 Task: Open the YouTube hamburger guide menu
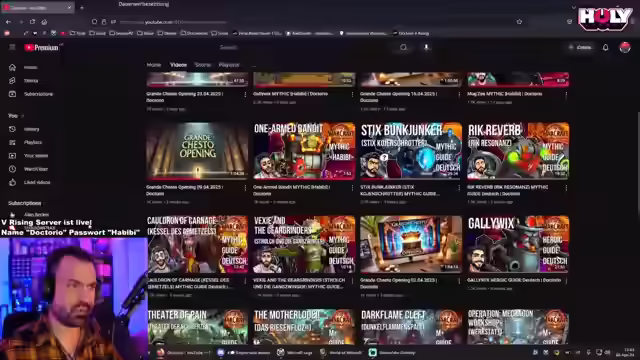click(12, 47)
